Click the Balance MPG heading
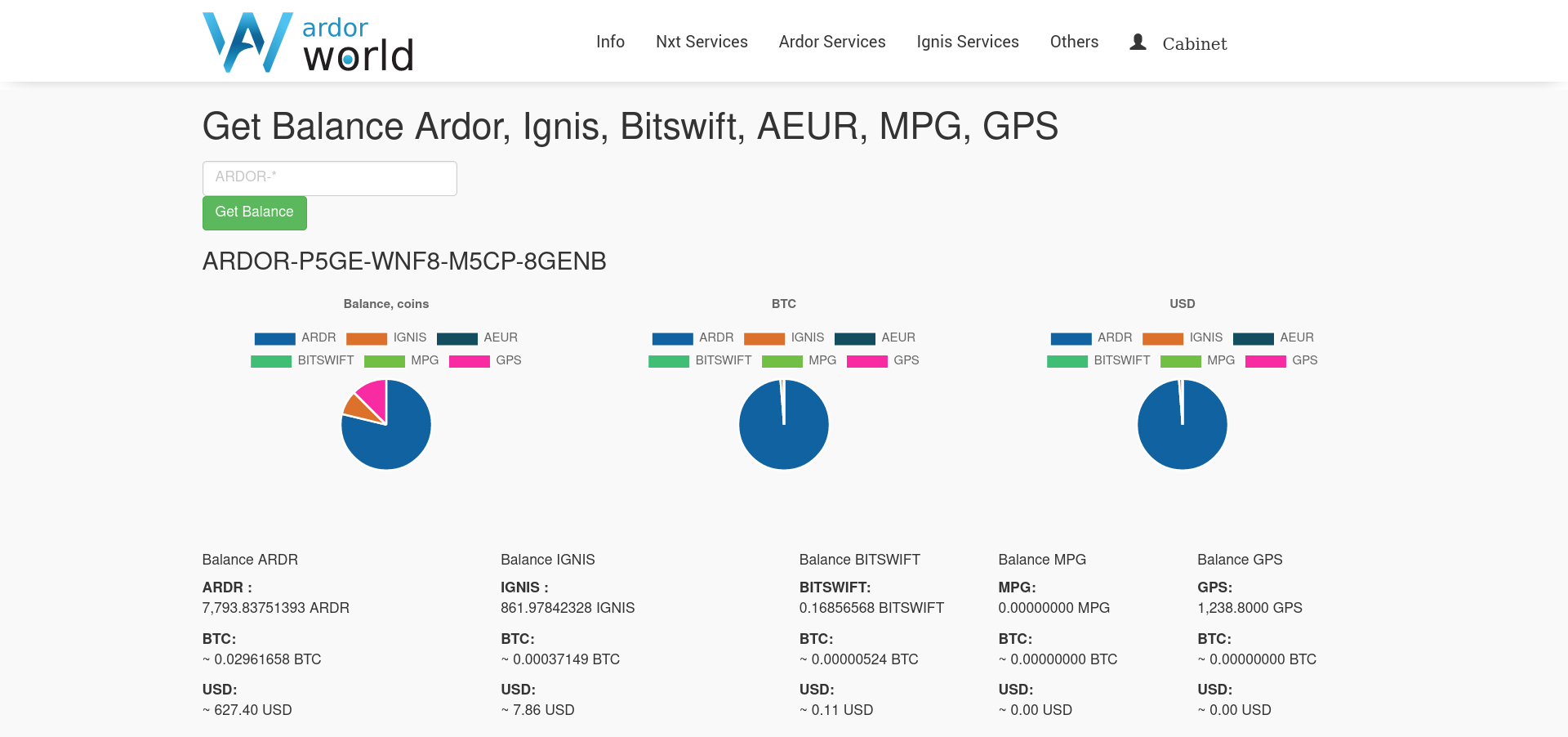Screen dimensions: 1568x737 tap(1042, 560)
